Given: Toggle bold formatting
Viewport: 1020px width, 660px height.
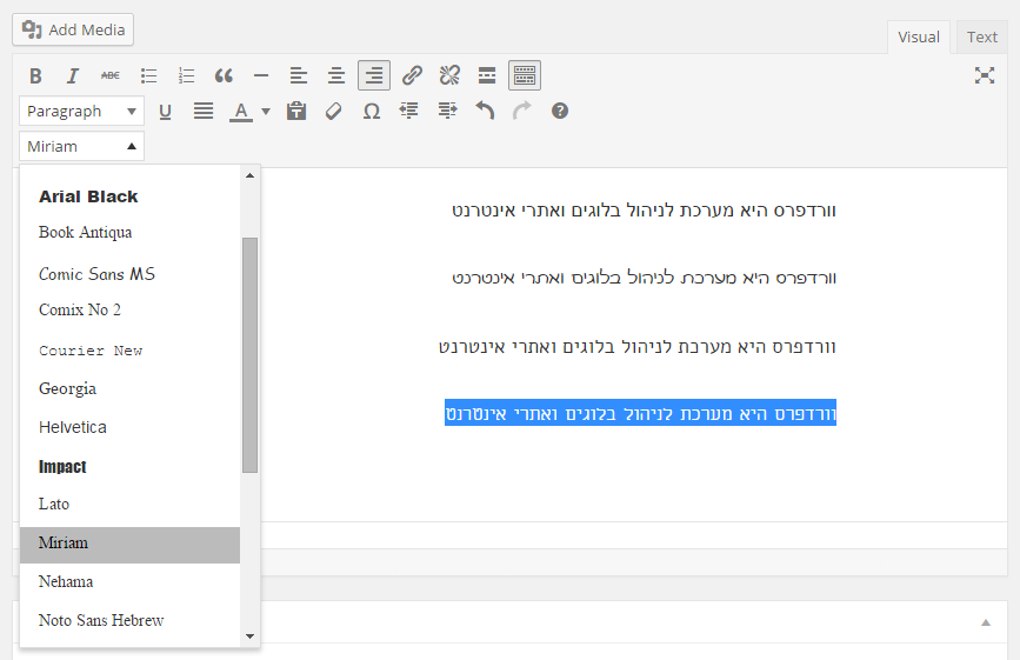Looking at the screenshot, I should tap(36, 76).
